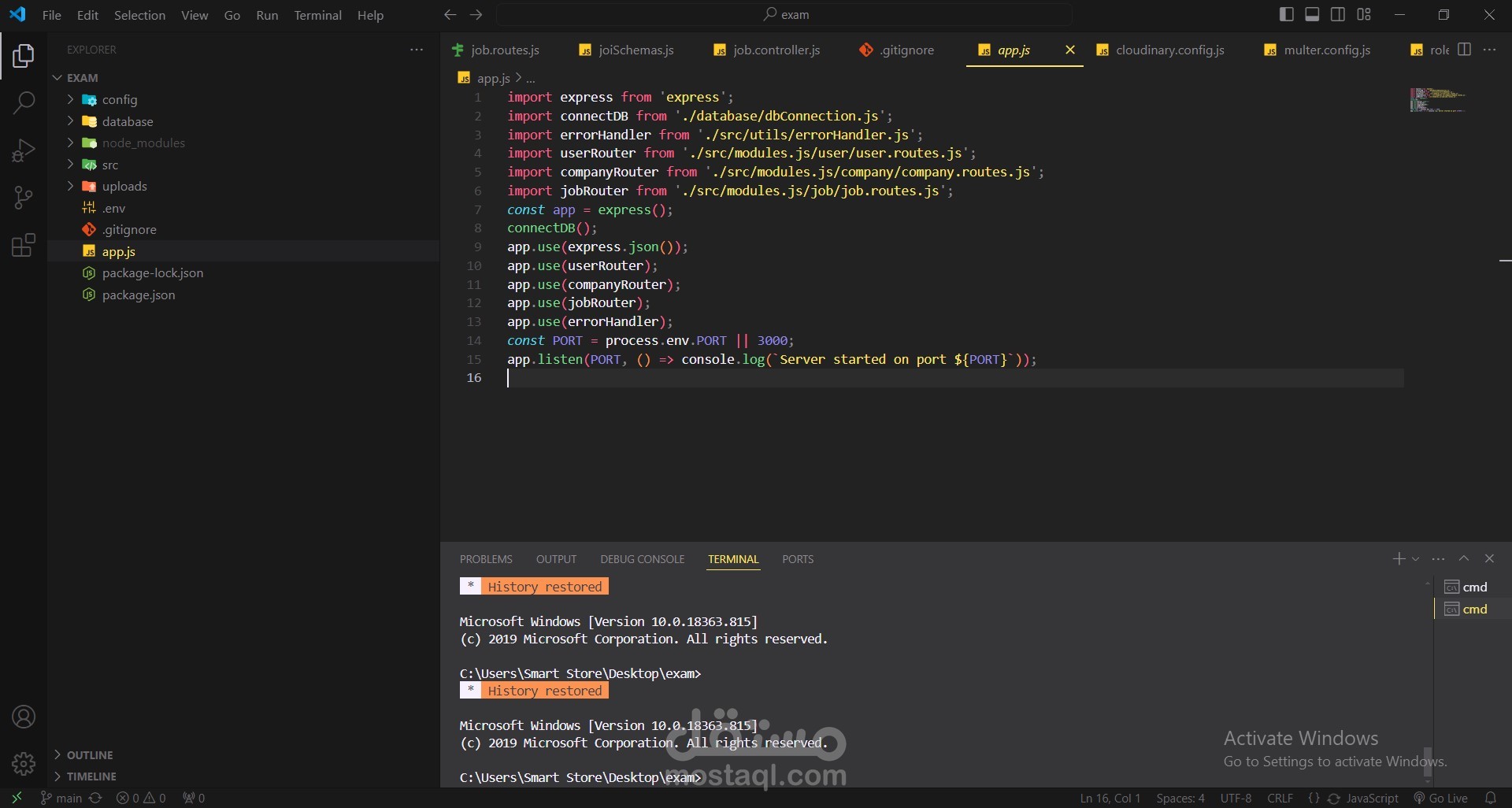1512x808 pixels.
Task: Open the Source Control view
Action: 24,198
